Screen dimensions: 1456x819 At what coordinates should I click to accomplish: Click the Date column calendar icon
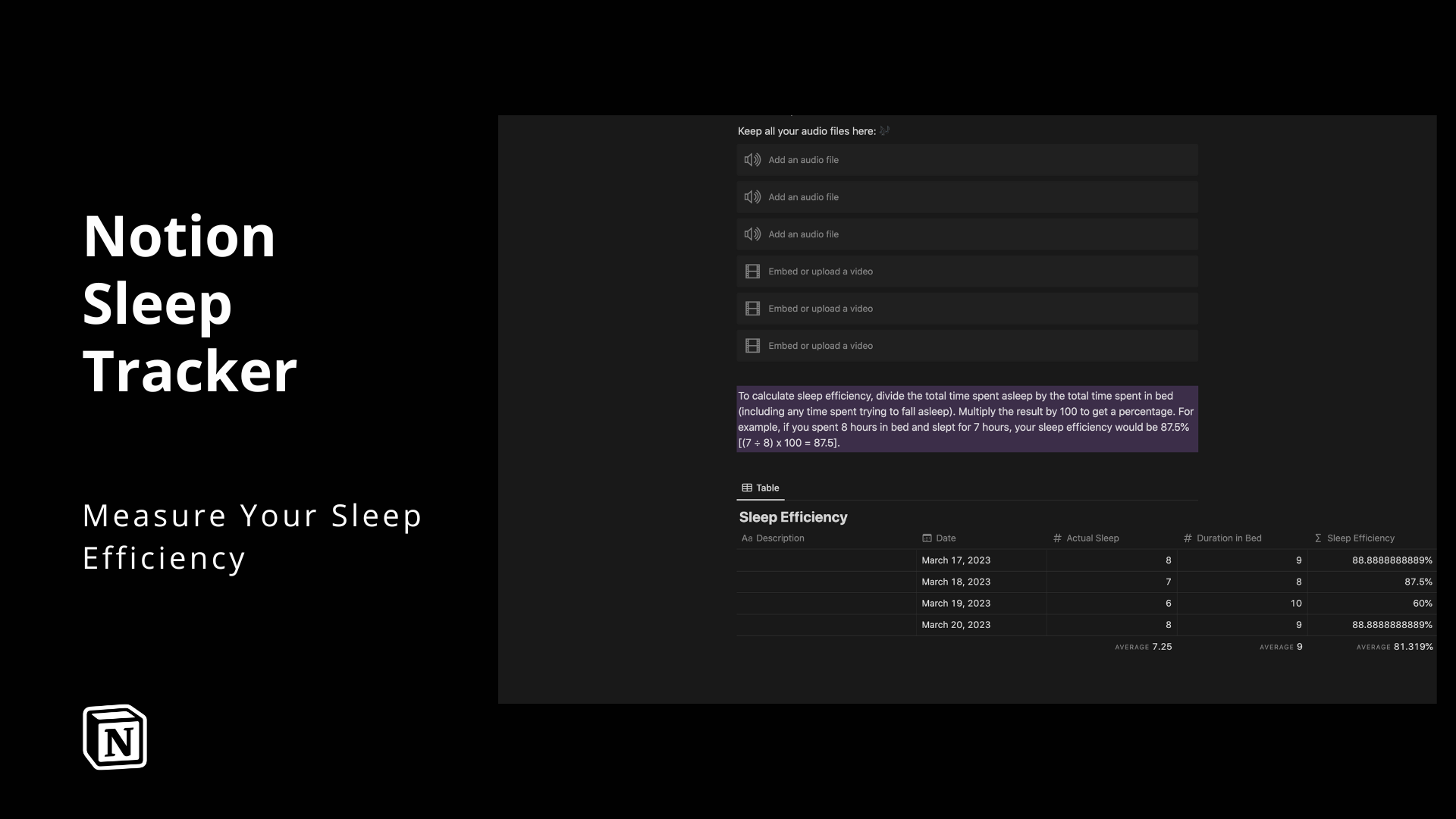pyautogui.click(x=927, y=538)
